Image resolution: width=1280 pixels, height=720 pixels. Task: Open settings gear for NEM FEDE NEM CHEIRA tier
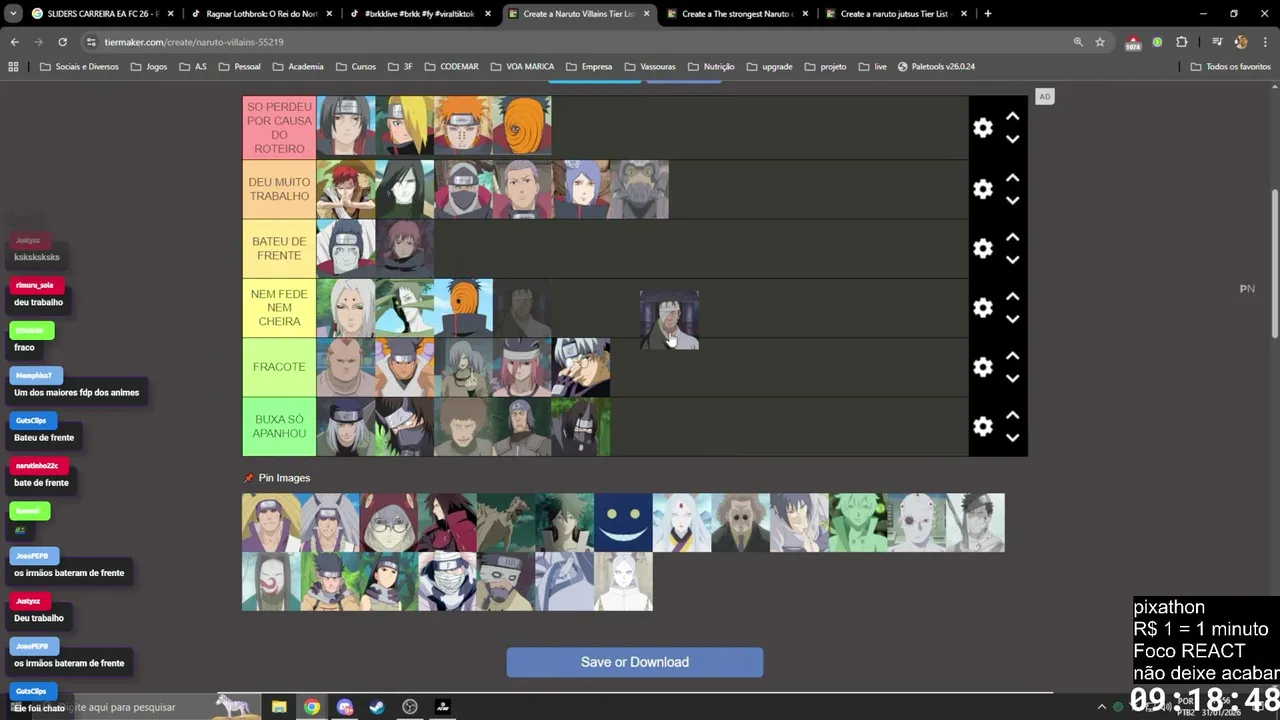point(983,308)
